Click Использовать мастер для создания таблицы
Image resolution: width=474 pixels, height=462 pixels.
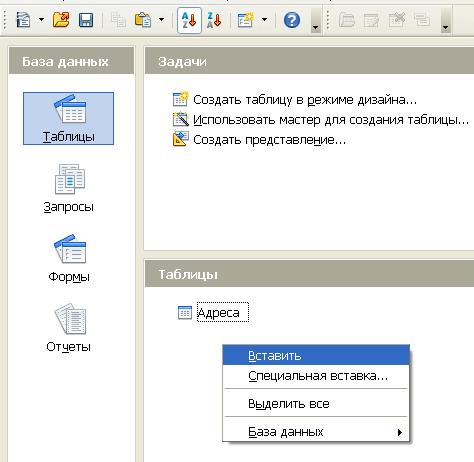point(331,120)
